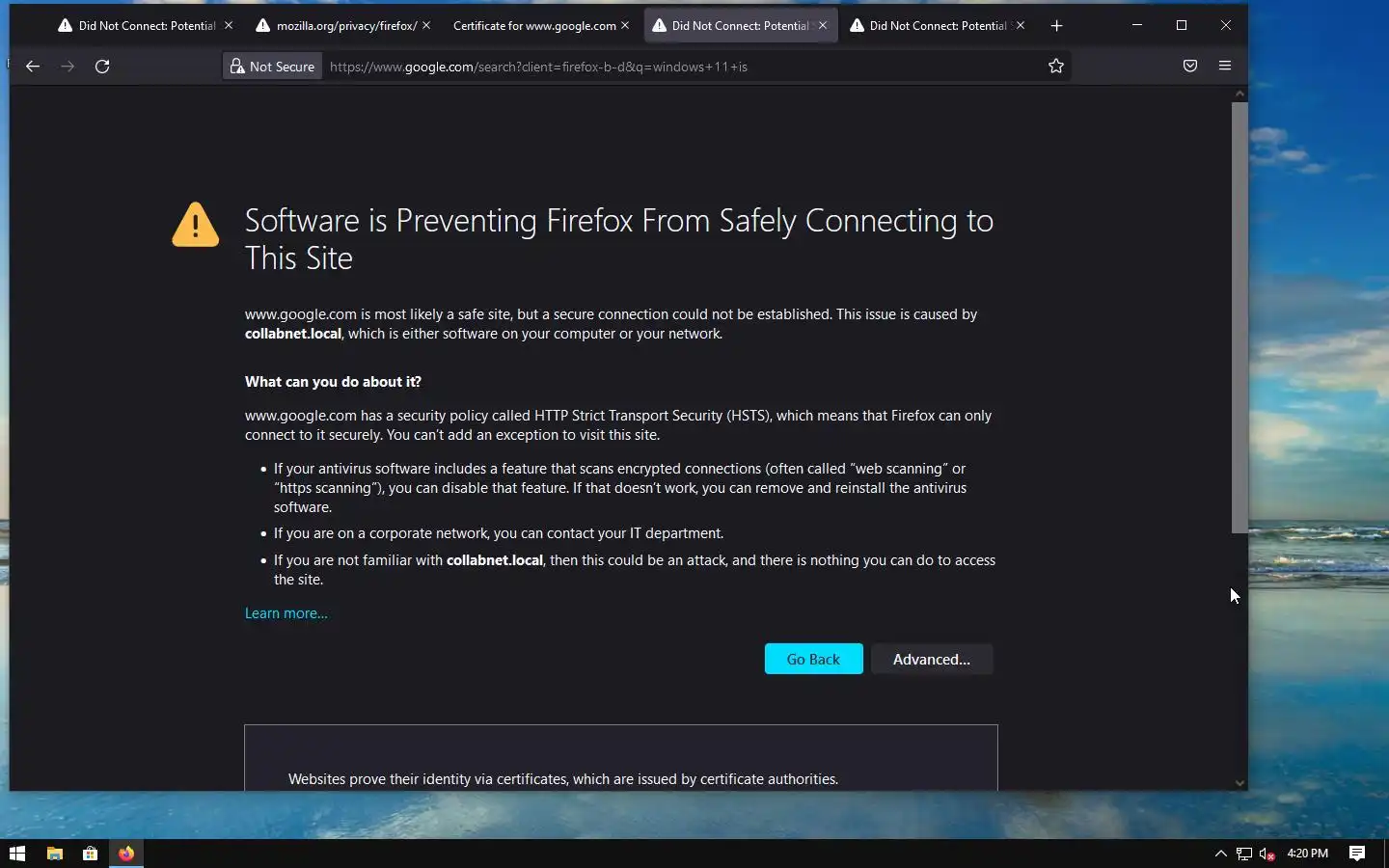Maximize the Firefox window
The width and height of the screenshot is (1389, 868).
(1182, 25)
